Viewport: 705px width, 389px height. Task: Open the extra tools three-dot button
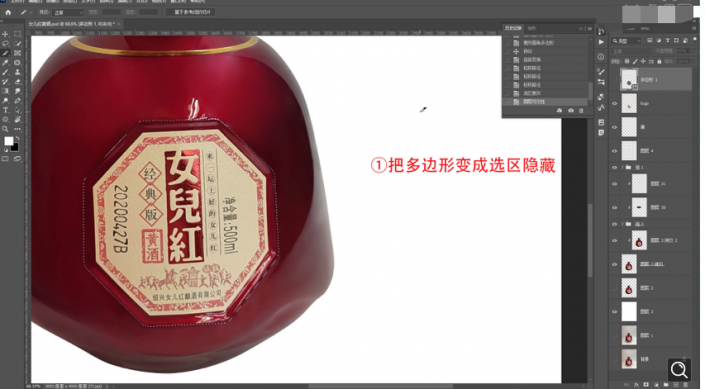point(18,129)
